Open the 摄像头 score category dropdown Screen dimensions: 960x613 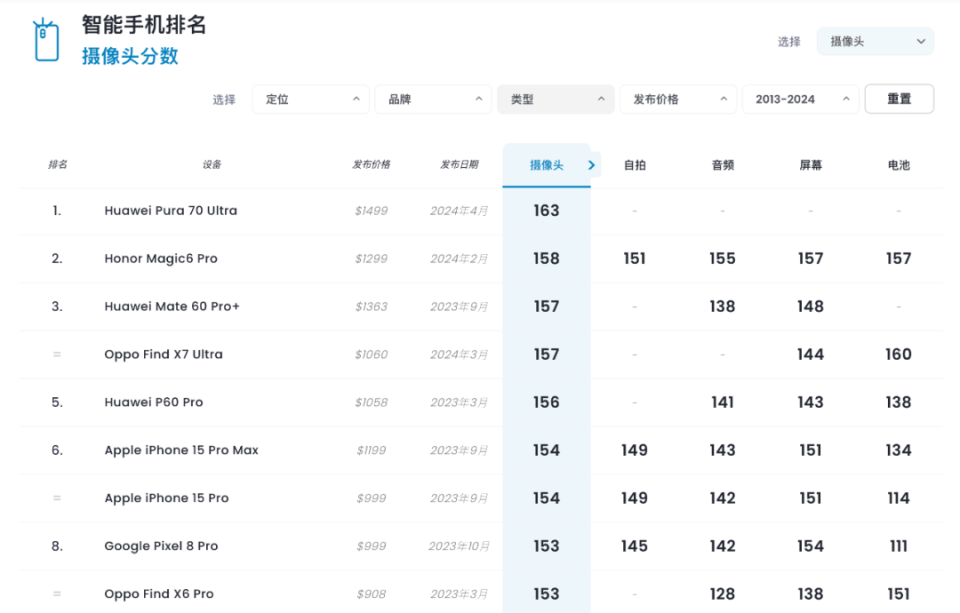tap(875, 42)
